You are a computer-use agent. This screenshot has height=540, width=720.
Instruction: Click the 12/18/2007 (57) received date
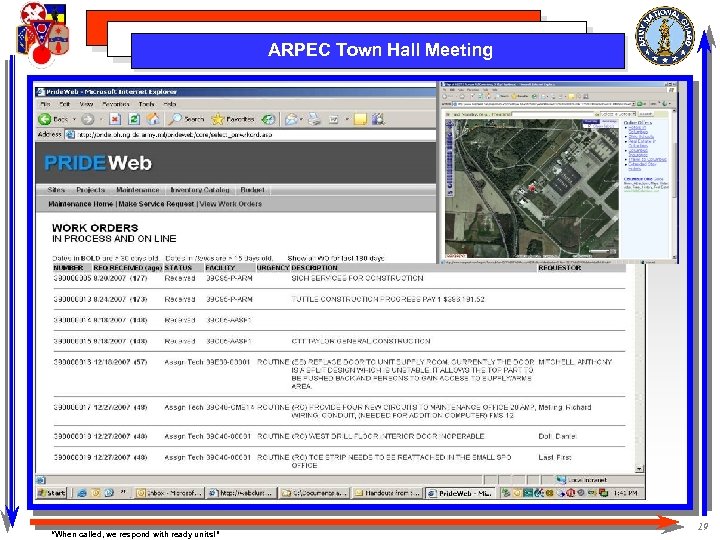120,362
